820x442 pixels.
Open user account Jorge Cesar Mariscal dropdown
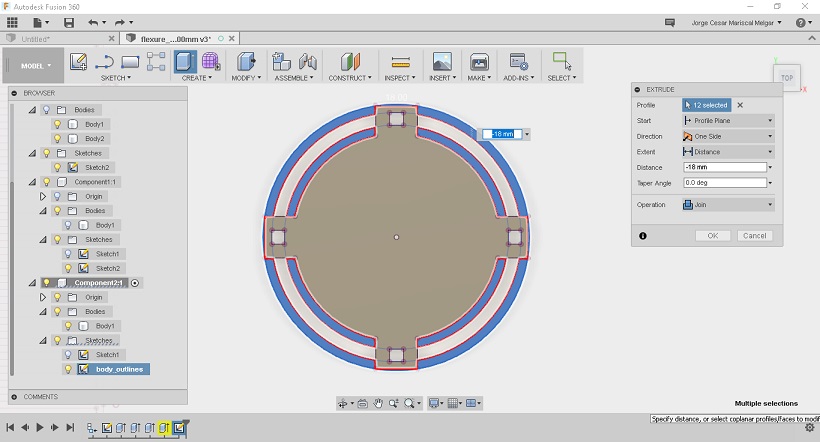point(736,23)
